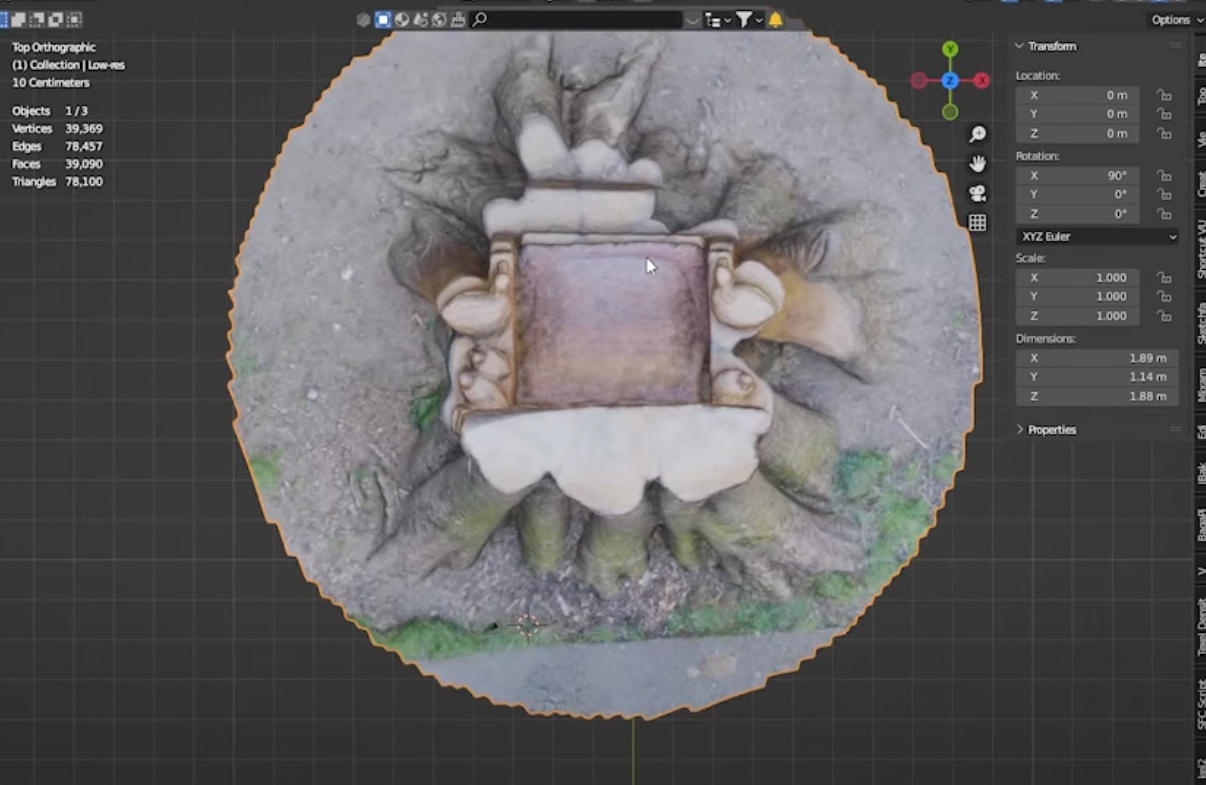Click Dimensions Z 1.88 m field

(1097, 396)
